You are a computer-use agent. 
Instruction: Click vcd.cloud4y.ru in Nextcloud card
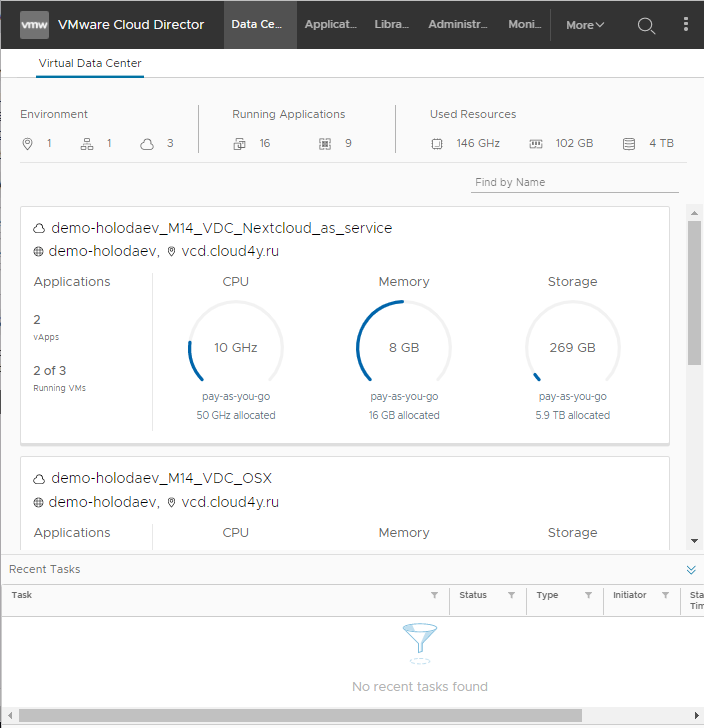(x=230, y=252)
